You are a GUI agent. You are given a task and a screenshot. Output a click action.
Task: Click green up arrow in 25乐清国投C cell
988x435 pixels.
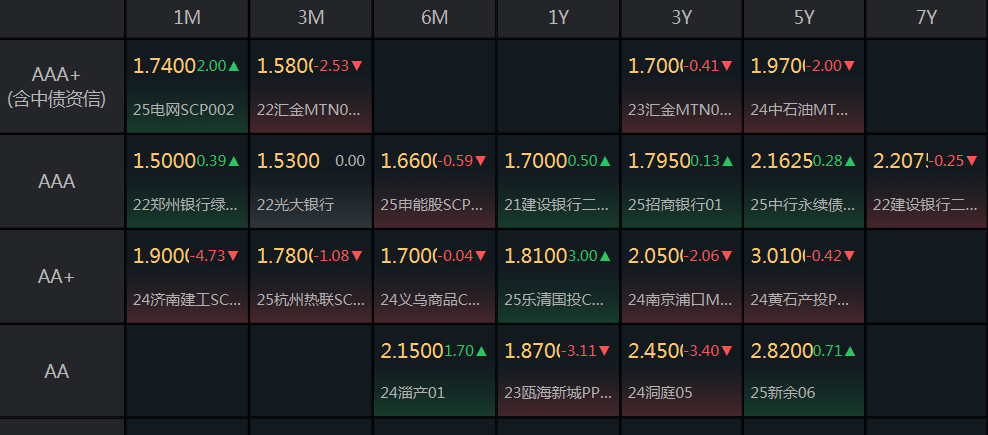[x=604, y=256]
